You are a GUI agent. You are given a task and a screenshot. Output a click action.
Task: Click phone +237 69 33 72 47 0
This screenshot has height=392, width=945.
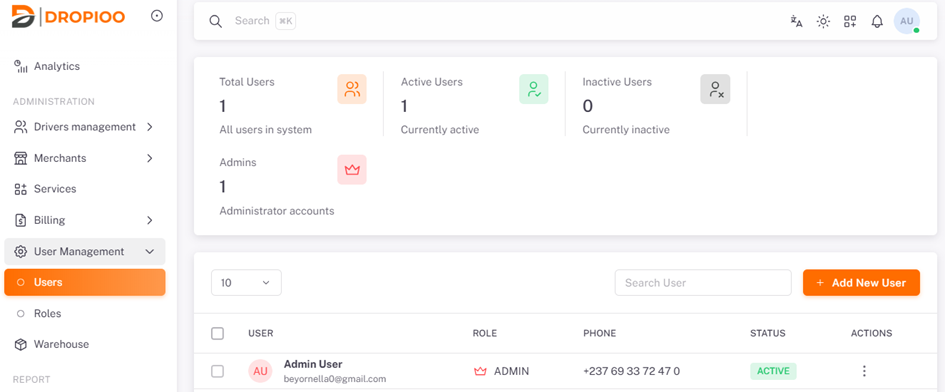click(632, 371)
